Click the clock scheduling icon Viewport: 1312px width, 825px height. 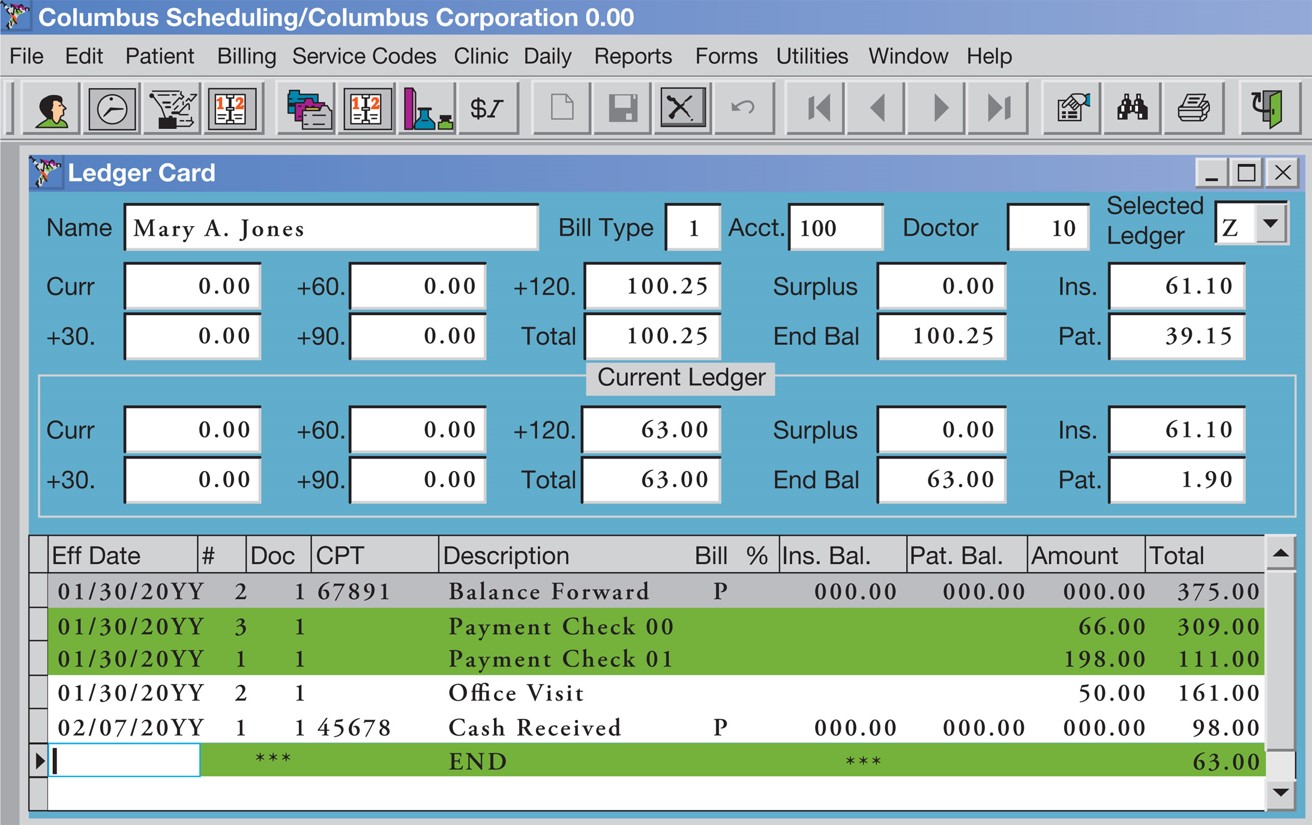[111, 108]
